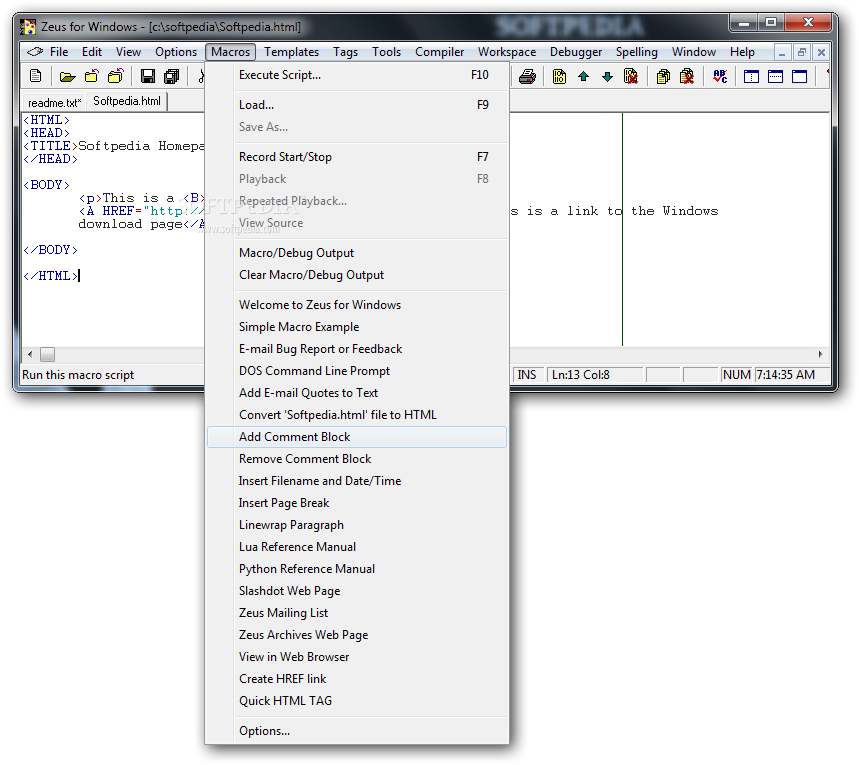This screenshot has height=765, width=859.
Task: Open the Options menu in menu bar
Action: pos(176,52)
